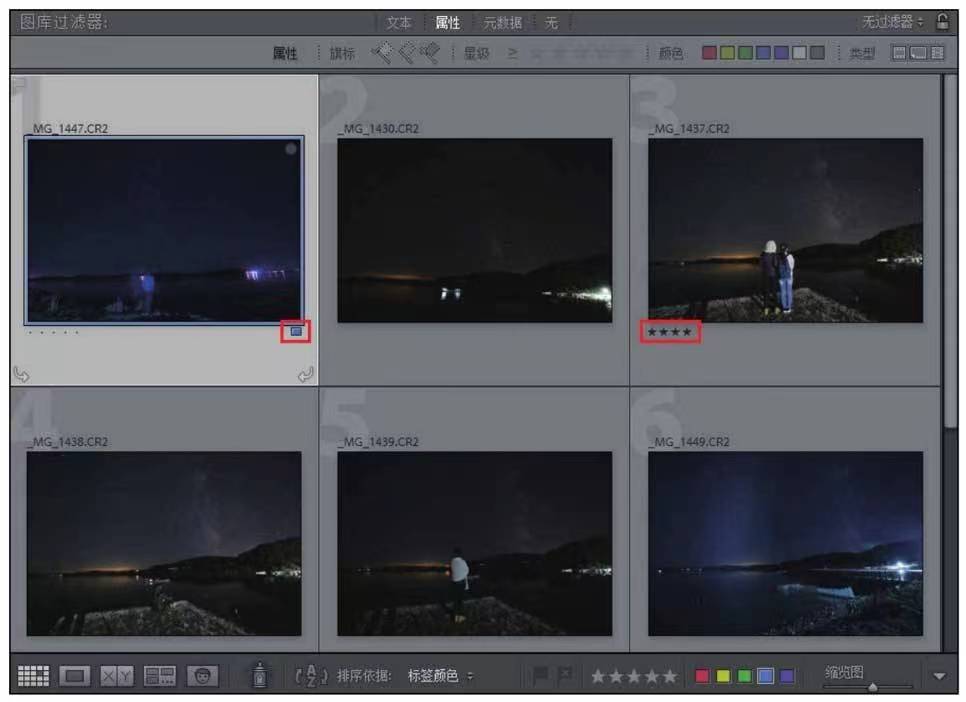Click the flag marker on the _MG_1447.CR2 cell

tap(18, 83)
